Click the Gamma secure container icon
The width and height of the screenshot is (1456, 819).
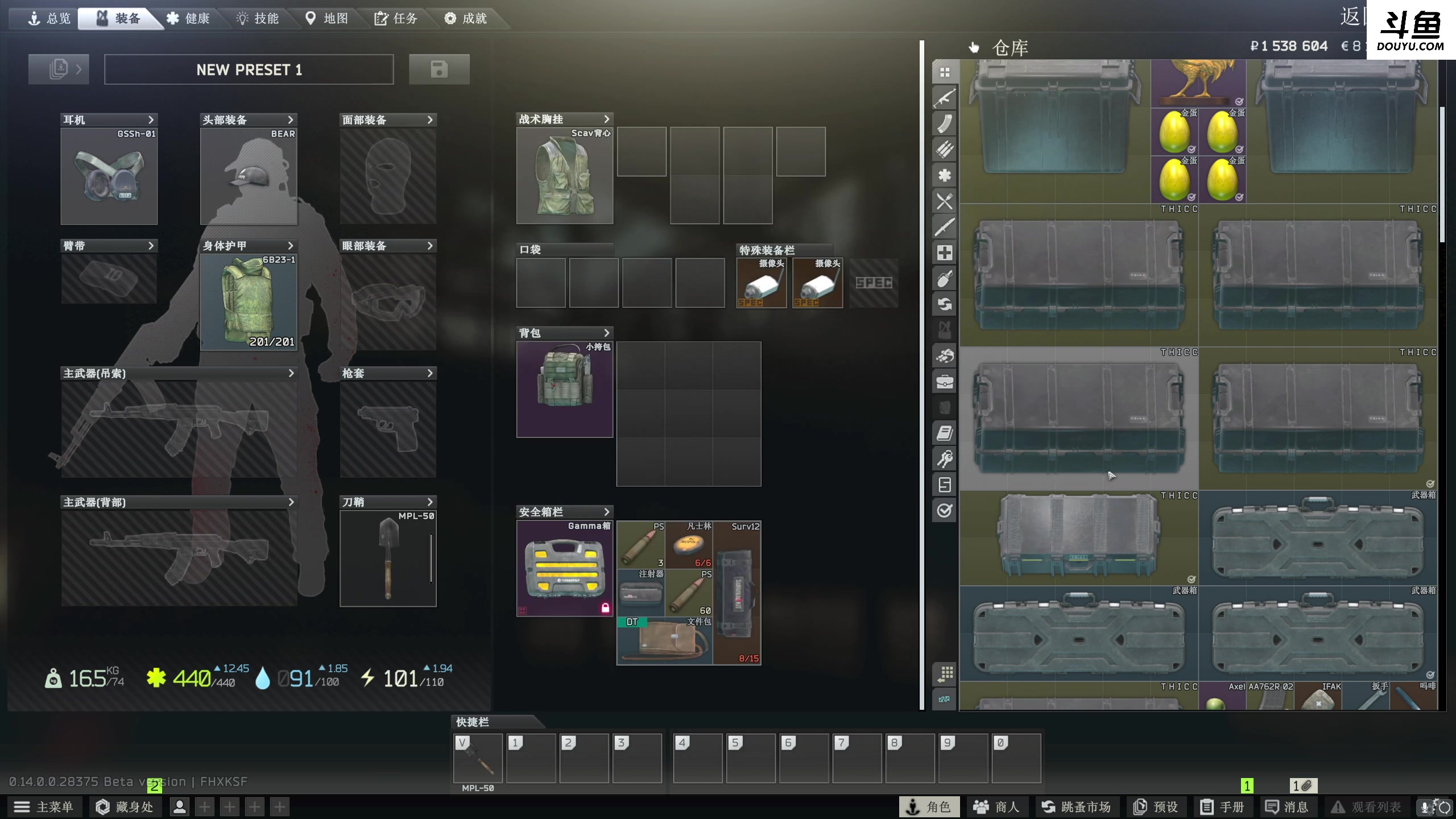coord(565,569)
